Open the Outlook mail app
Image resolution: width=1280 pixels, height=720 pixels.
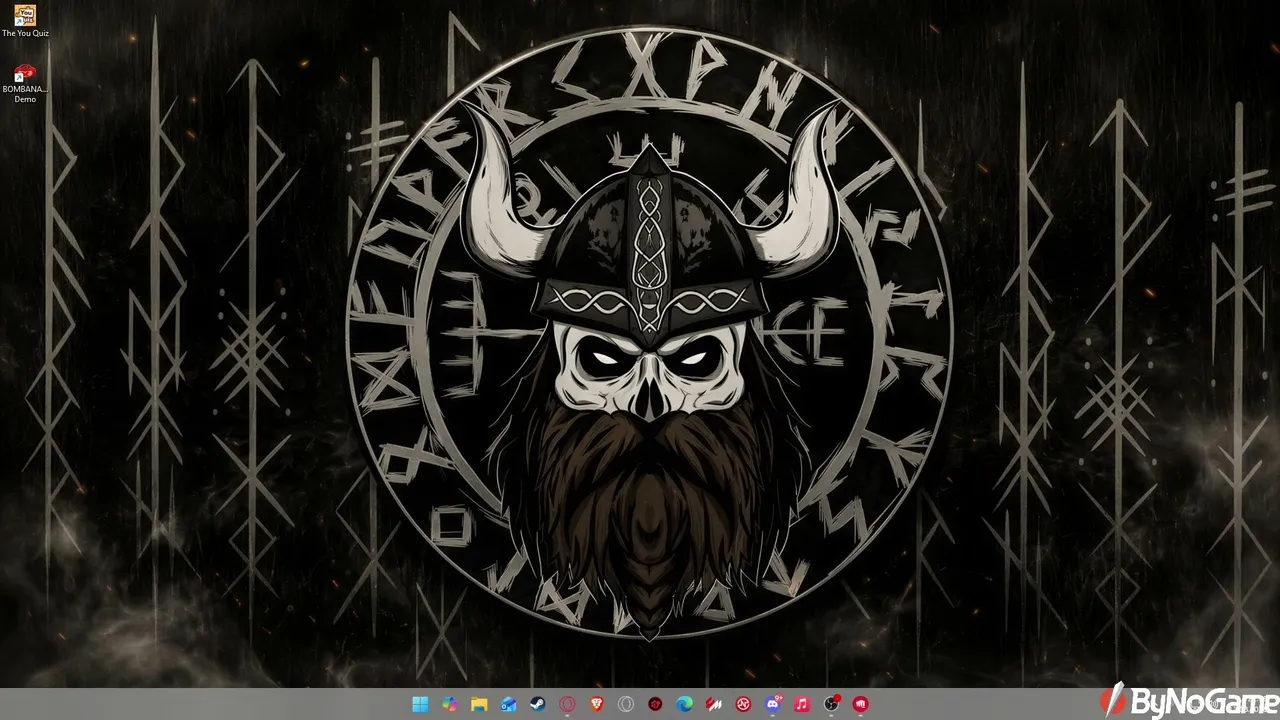509,704
